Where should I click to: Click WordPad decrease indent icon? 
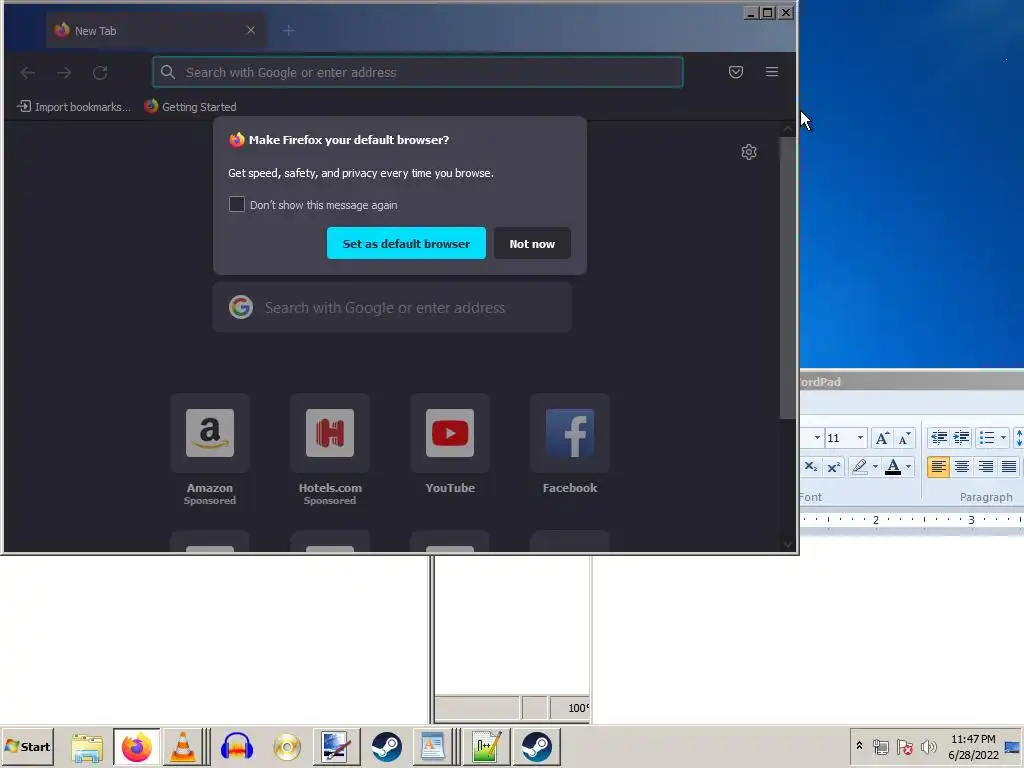(x=939, y=438)
